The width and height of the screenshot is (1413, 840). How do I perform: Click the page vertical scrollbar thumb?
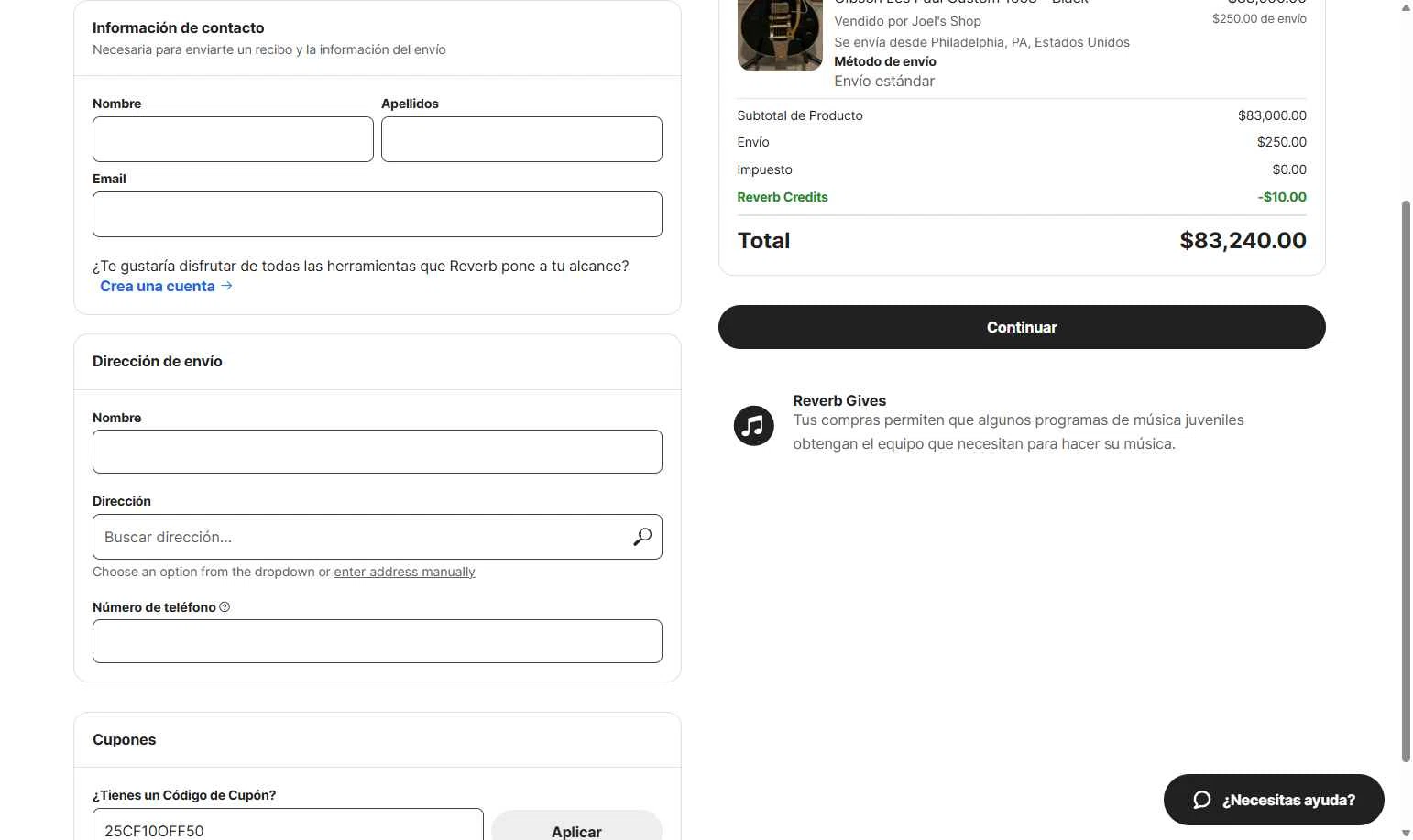(x=1406, y=476)
